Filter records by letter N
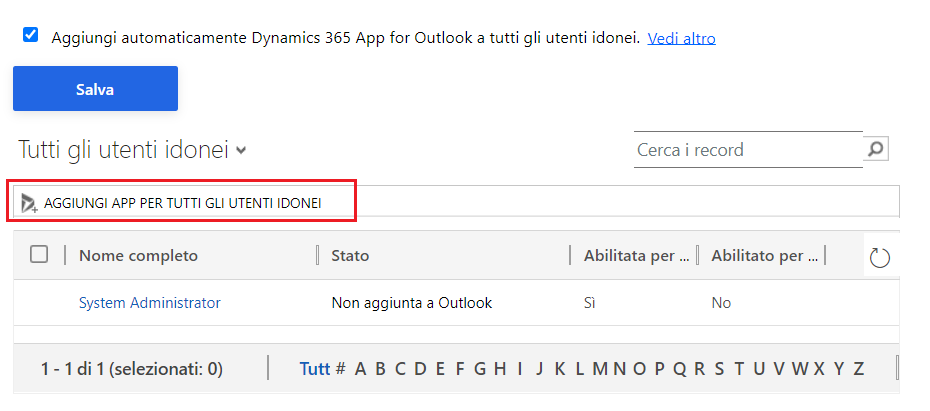The height and width of the screenshot is (411, 930). [619, 369]
